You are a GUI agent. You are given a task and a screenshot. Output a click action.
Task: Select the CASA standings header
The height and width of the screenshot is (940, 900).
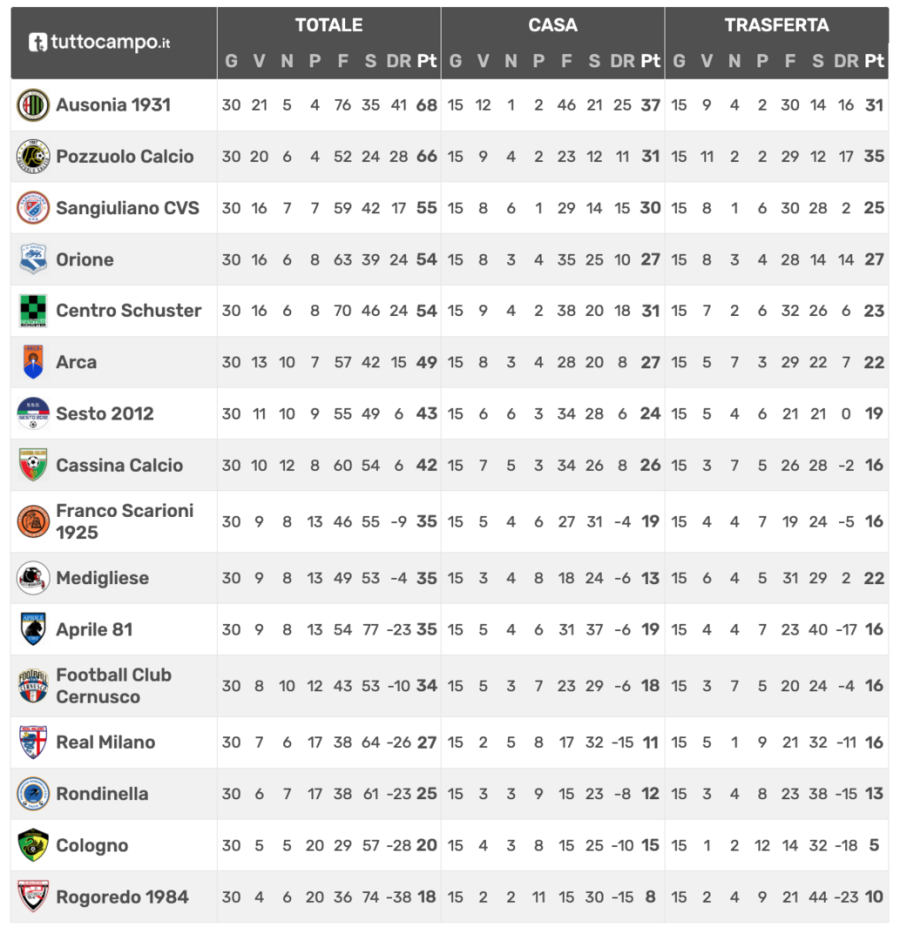point(552,25)
